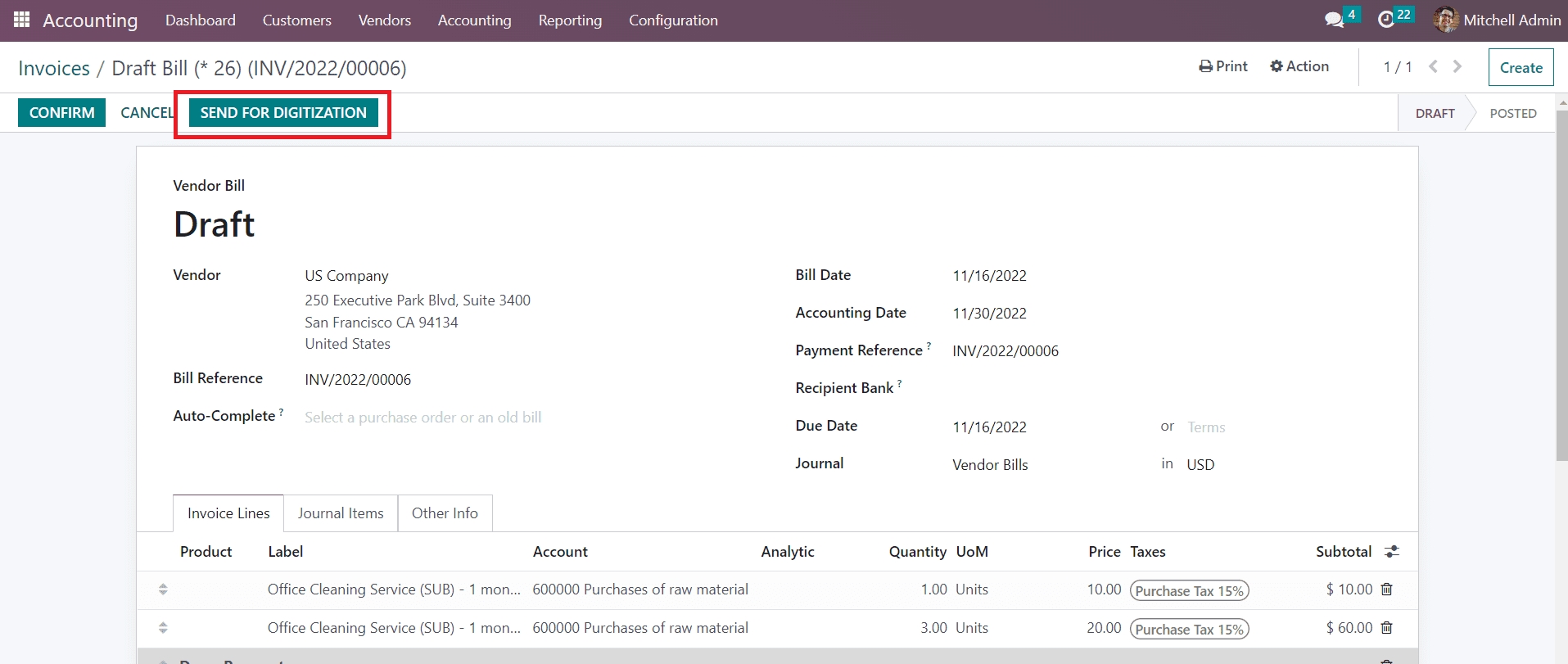Go to the previous record arrow

click(1433, 66)
